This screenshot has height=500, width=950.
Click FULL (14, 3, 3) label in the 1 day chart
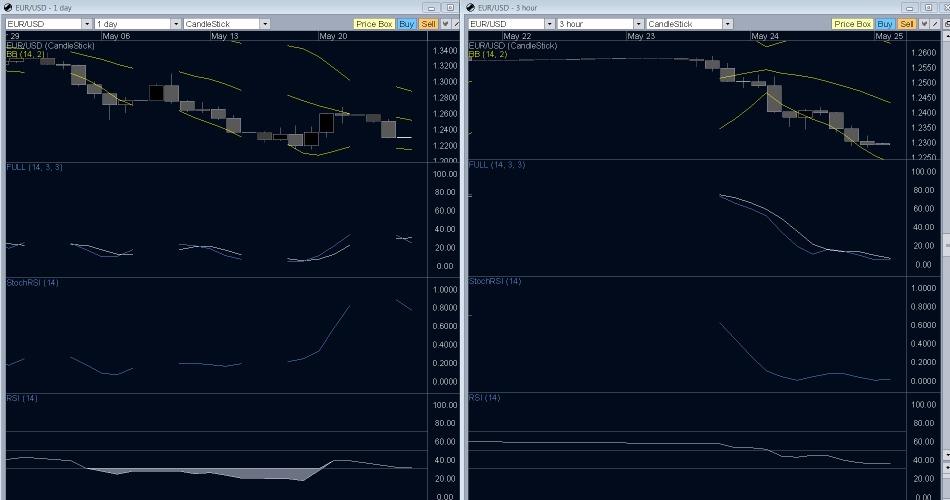click(x=34, y=167)
